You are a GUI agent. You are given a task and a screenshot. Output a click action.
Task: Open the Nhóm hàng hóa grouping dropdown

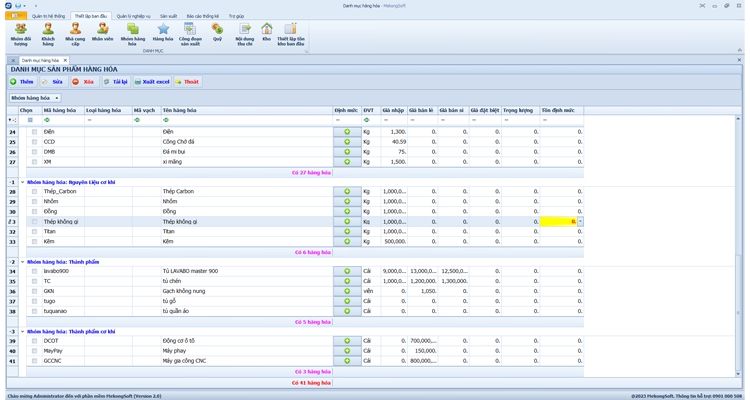pyautogui.click(x=35, y=98)
